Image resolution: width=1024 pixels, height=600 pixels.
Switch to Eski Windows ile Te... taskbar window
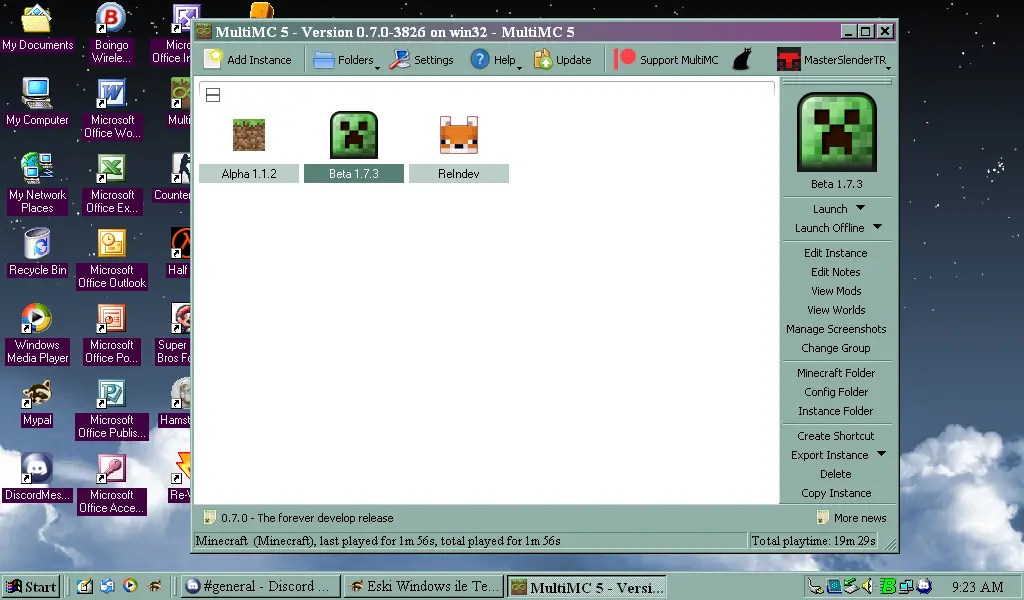point(424,586)
